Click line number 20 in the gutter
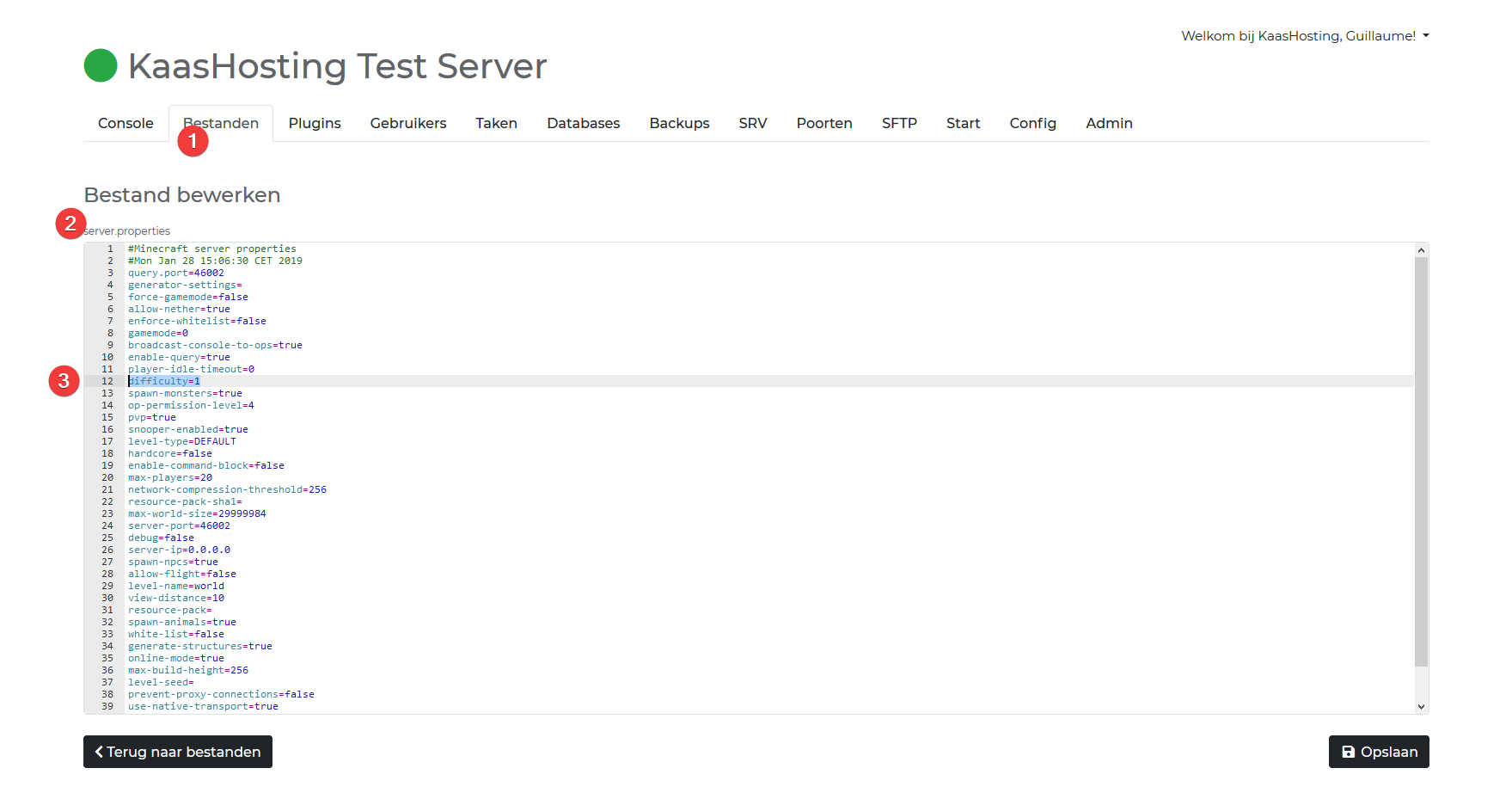The width and height of the screenshot is (1512, 799). click(x=107, y=477)
